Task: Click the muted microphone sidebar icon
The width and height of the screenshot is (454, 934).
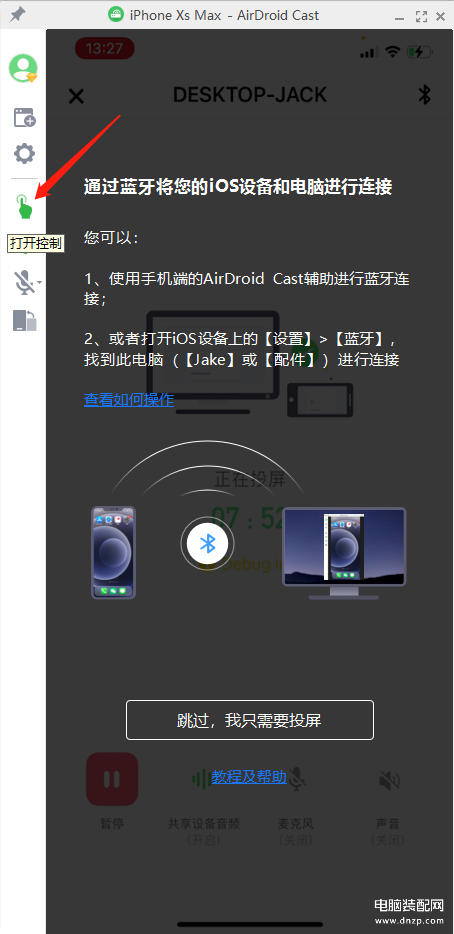Action: [24, 282]
